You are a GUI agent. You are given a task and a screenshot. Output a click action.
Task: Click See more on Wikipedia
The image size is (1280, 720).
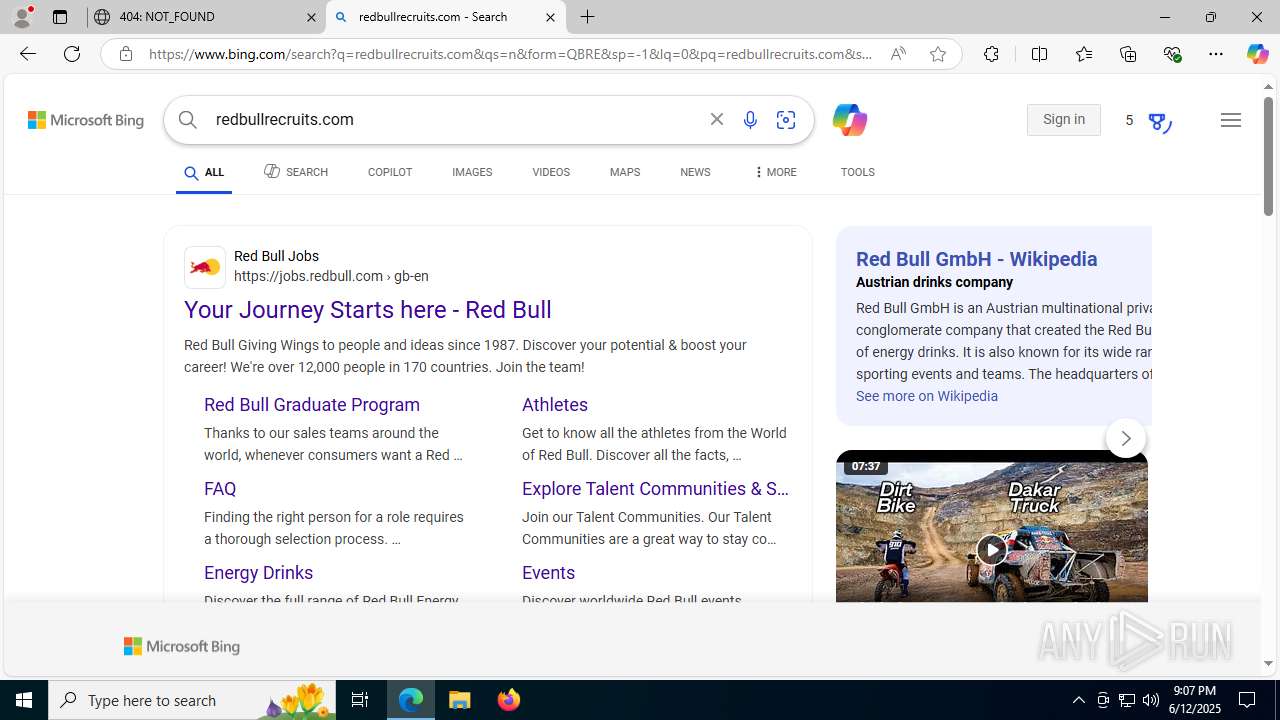(927, 396)
